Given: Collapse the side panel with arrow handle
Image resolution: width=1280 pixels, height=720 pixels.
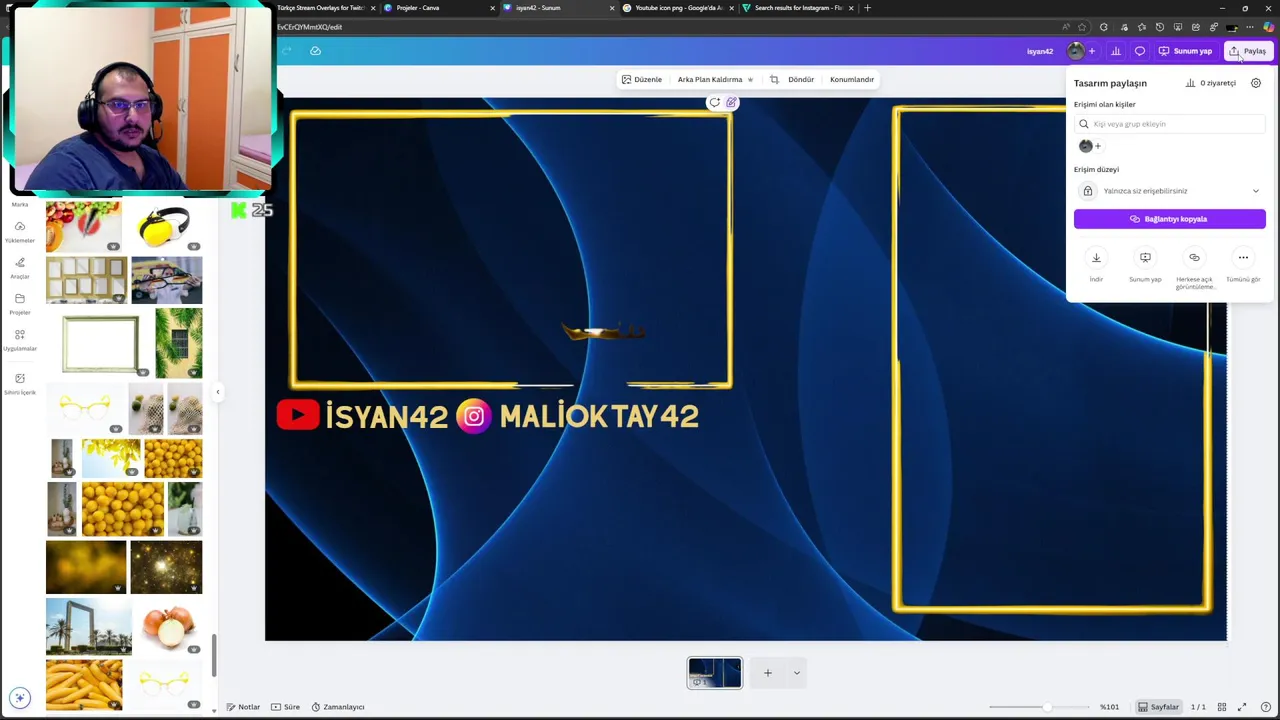Looking at the screenshot, I should 218,392.
